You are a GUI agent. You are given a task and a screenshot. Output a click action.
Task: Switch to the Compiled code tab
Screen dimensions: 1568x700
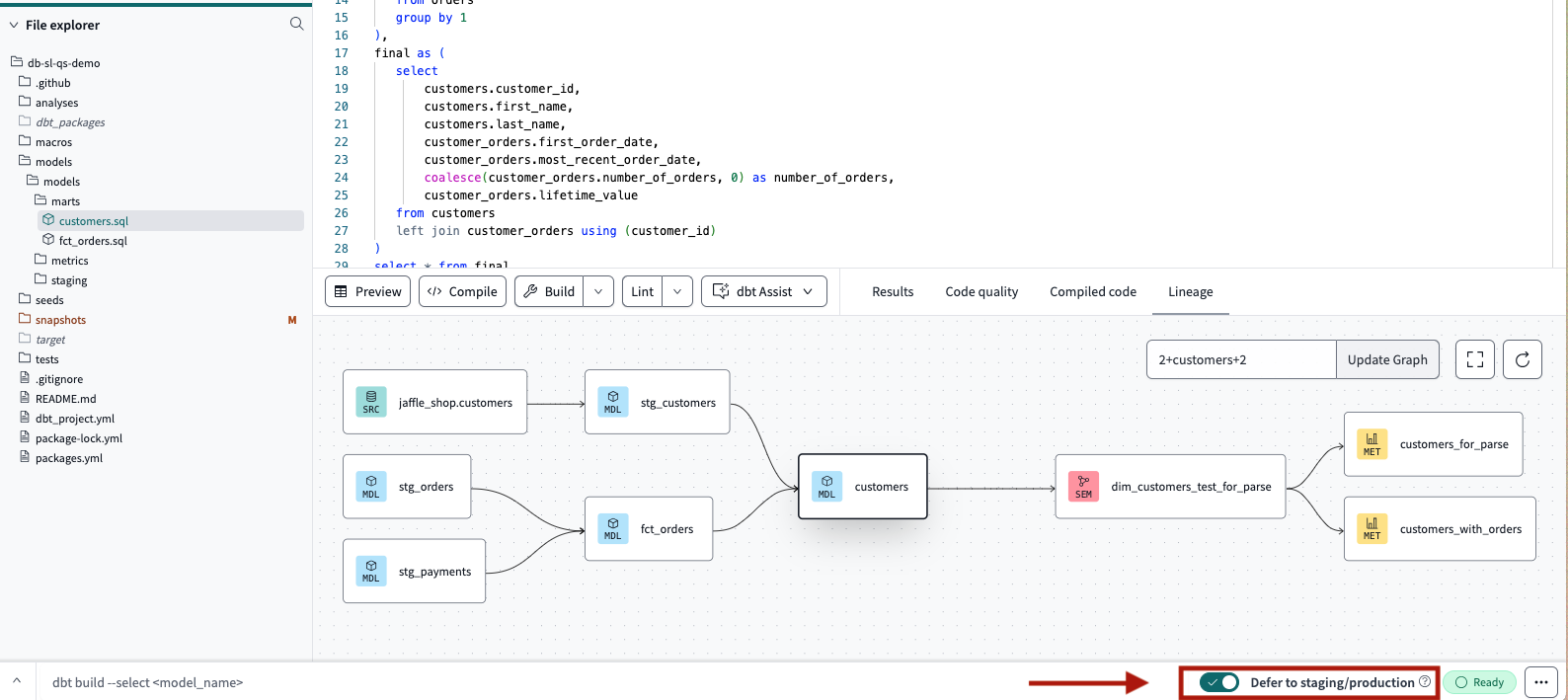[1092, 291]
